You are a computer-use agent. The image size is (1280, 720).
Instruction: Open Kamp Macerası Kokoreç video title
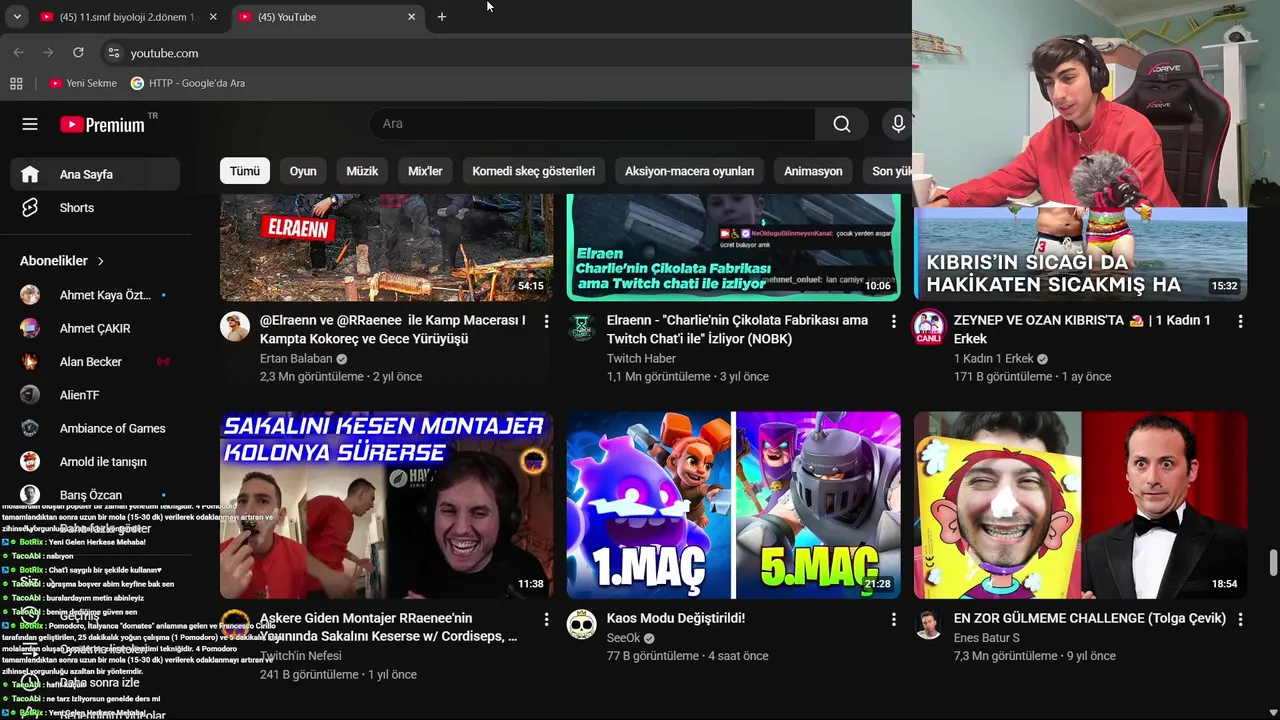click(x=393, y=329)
